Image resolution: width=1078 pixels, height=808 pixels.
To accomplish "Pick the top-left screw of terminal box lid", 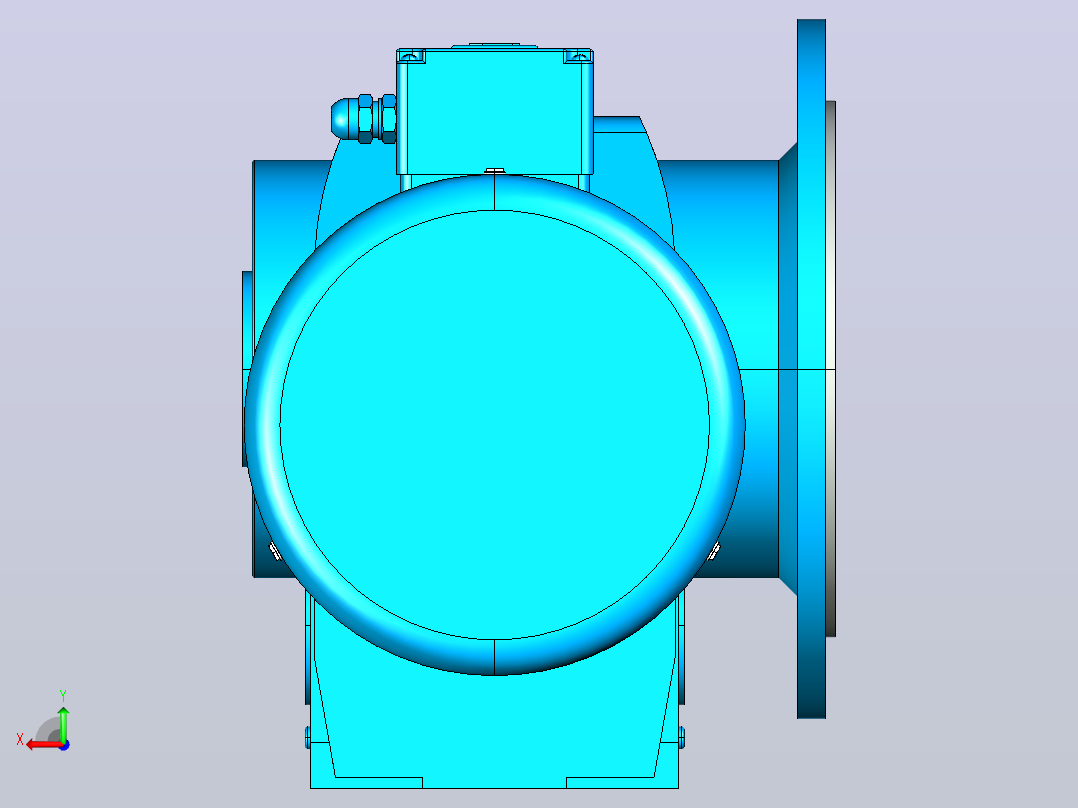I will click(x=411, y=56).
